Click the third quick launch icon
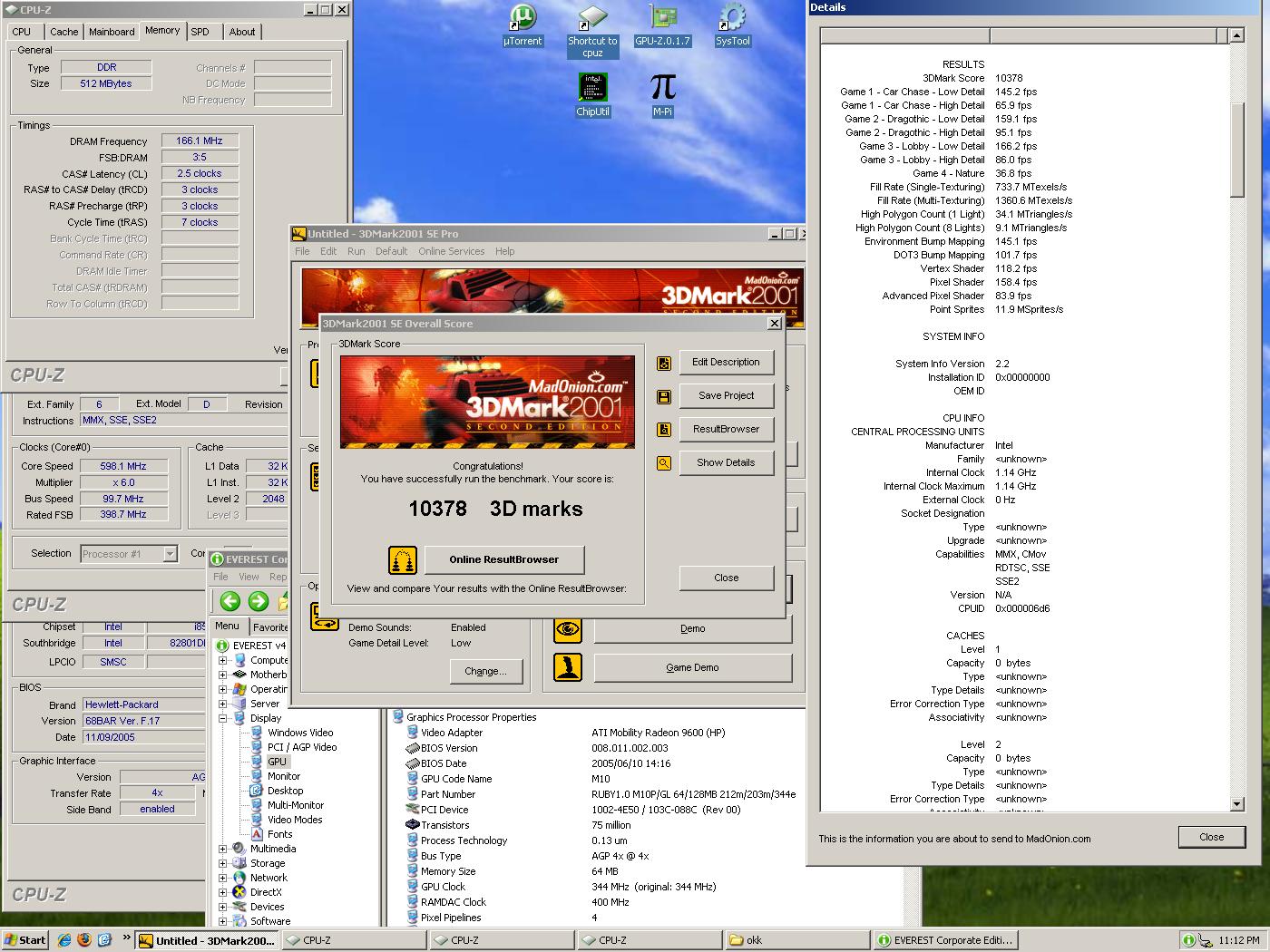Image resolution: width=1270 pixels, height=952 pixels. coord(104,939)
